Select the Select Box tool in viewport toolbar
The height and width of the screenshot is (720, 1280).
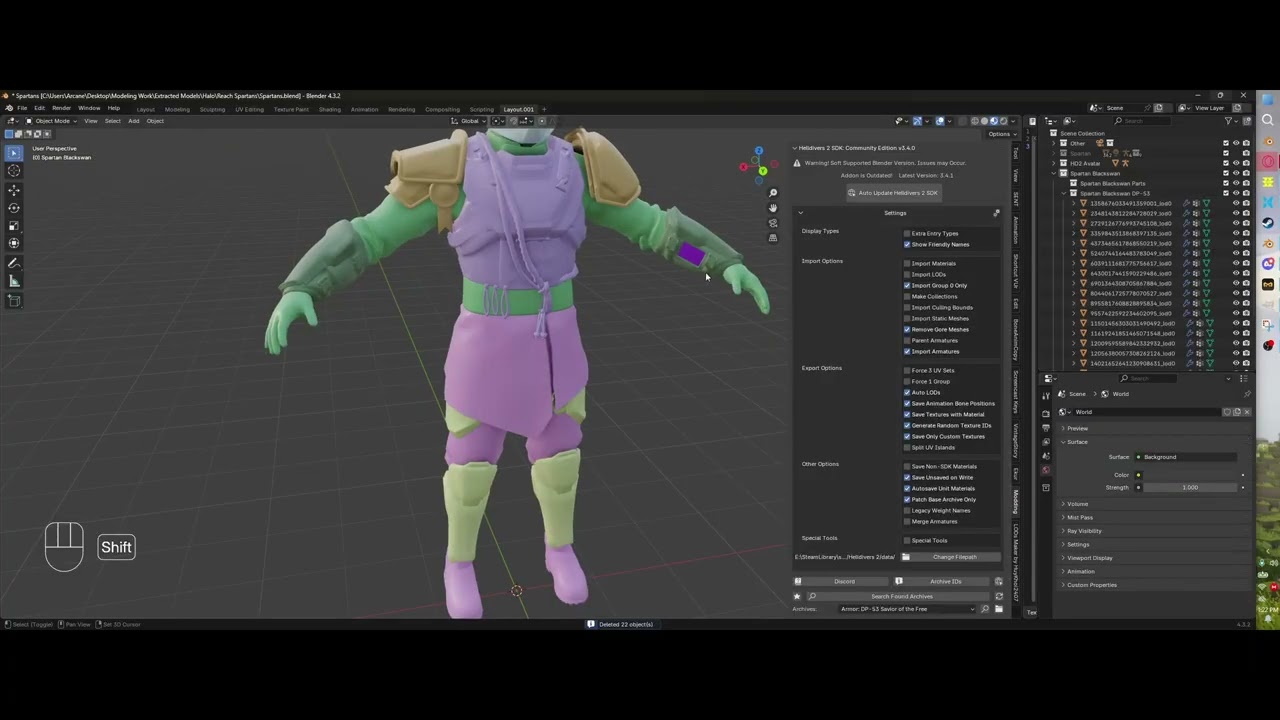pyautogui.click(x=14, y=153)
